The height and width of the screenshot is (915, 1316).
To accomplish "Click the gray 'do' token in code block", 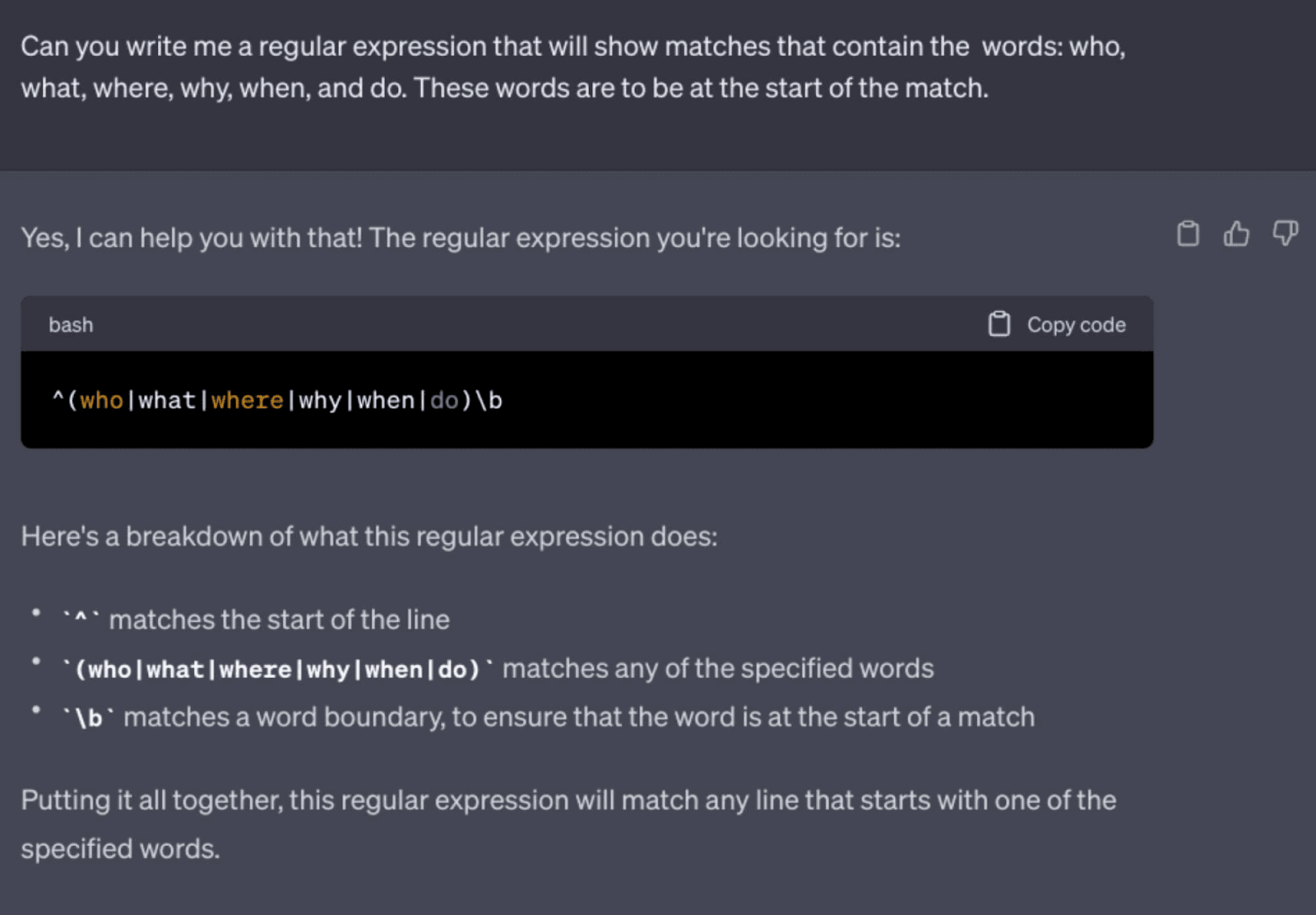I will [444, 401].
